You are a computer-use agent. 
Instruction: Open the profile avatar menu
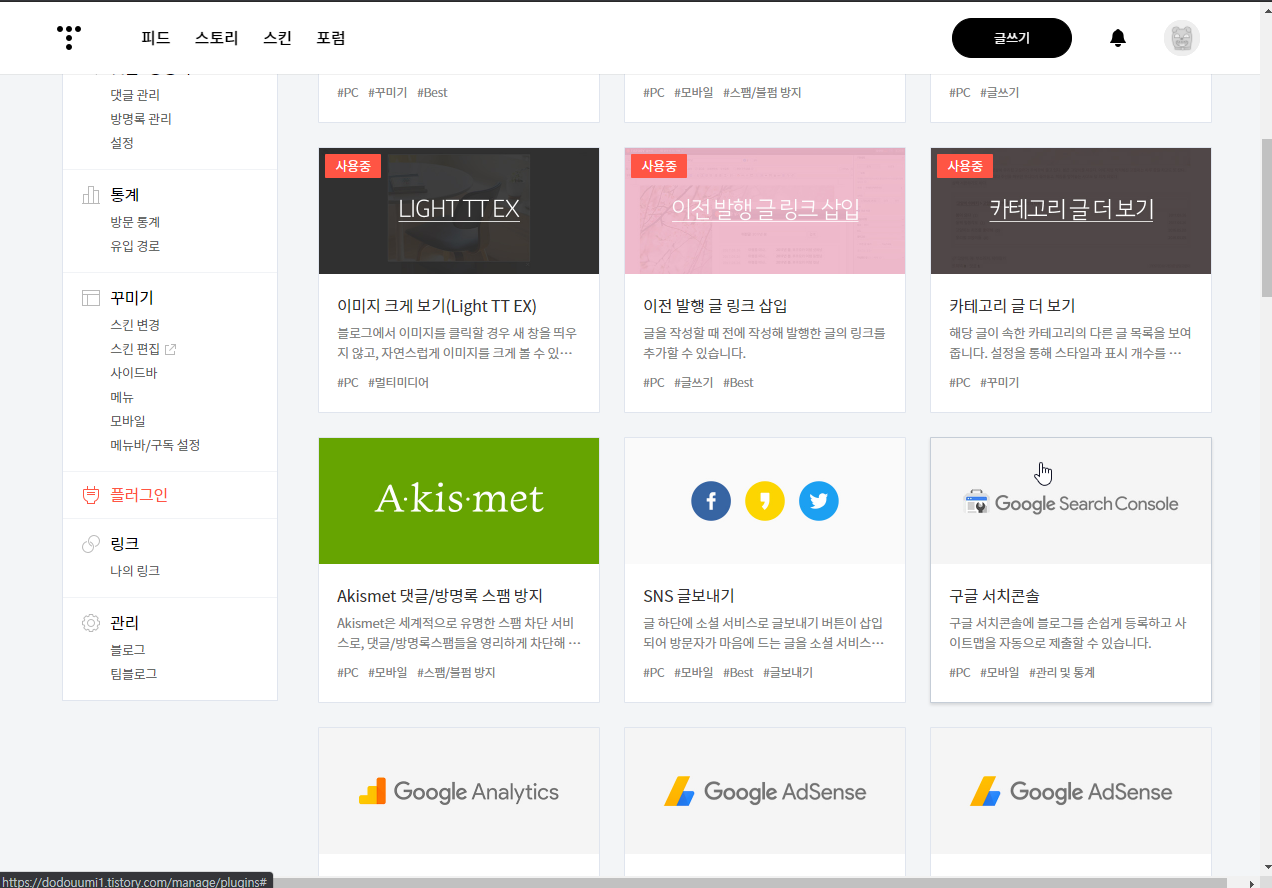click(1182, 38)
